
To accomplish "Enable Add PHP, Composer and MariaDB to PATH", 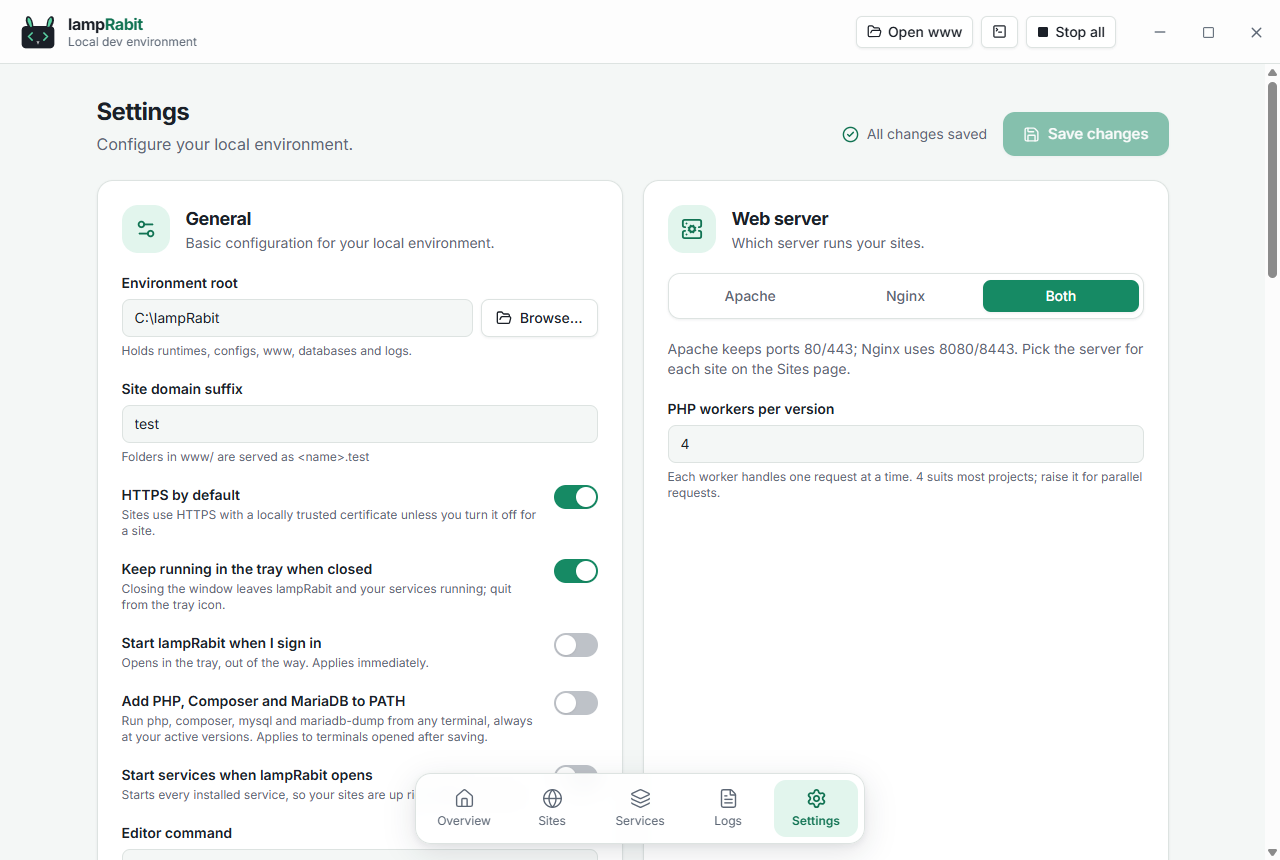I will [x=576, y=703].
